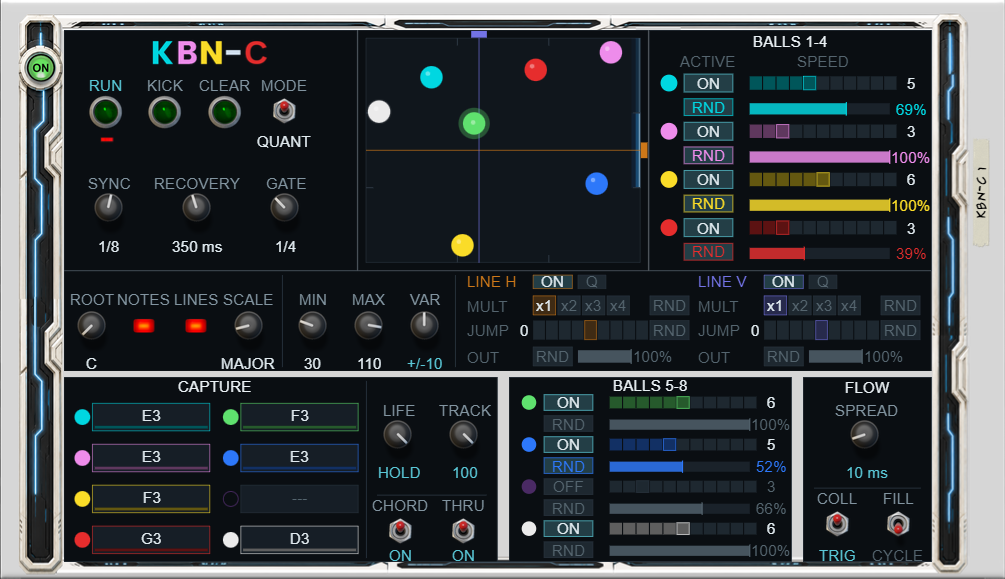
Task: Click the white capture field D3
Action: pyautogui.click(x=299, y=539)
